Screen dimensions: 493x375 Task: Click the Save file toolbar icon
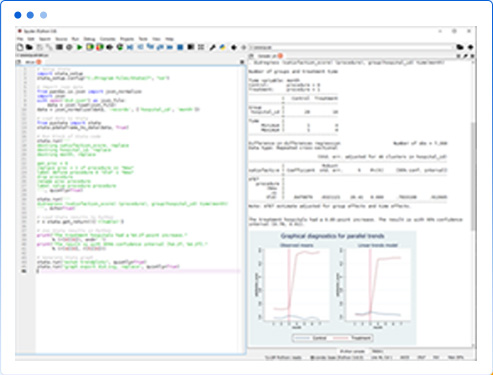tap(40, 47)
